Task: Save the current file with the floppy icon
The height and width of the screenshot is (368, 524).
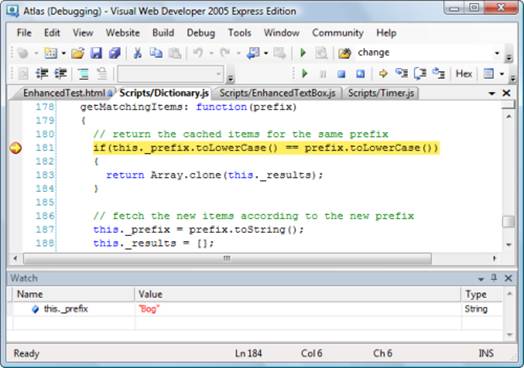Action: (x=96, y=53)
